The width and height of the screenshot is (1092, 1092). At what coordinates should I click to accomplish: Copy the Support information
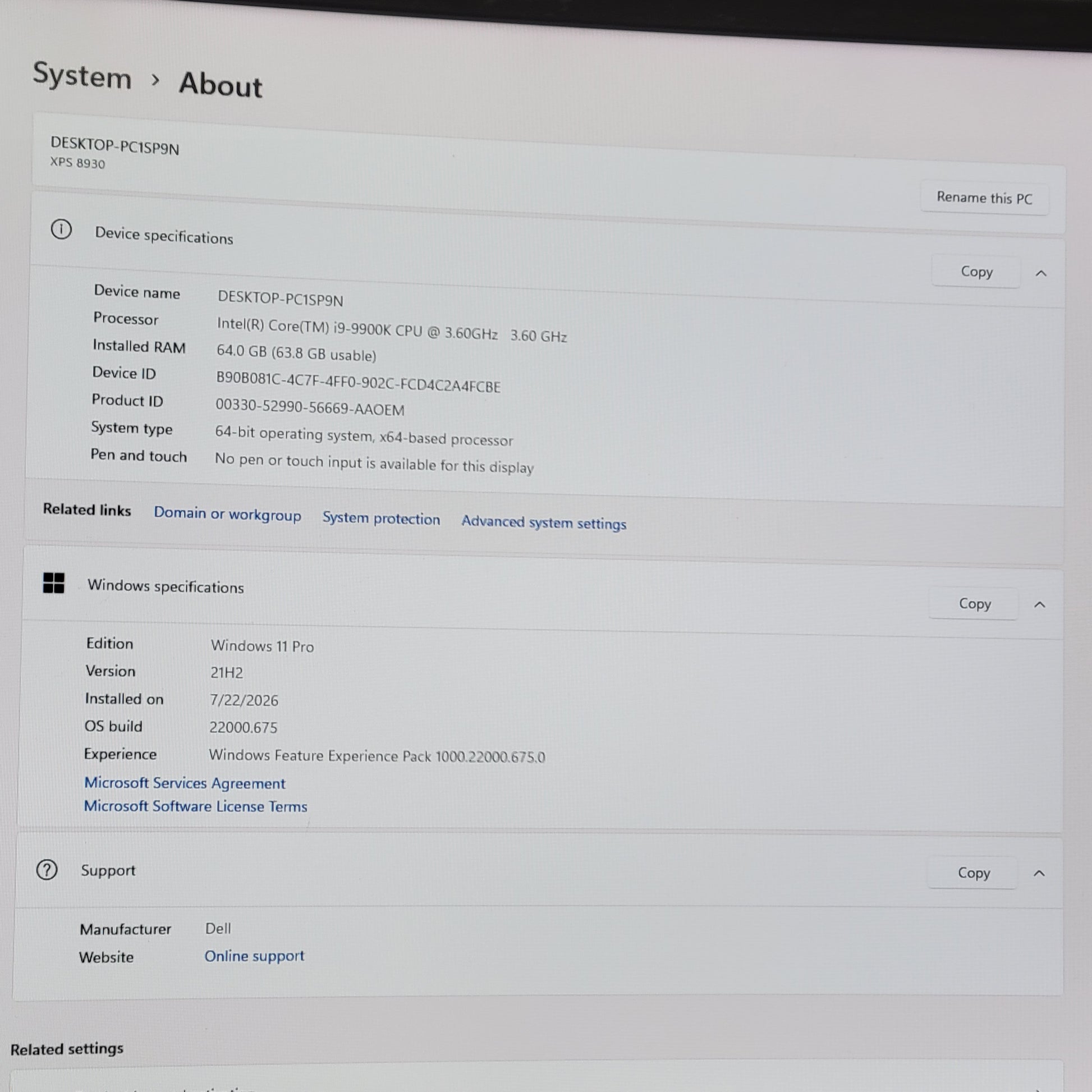tap(973, 873)
